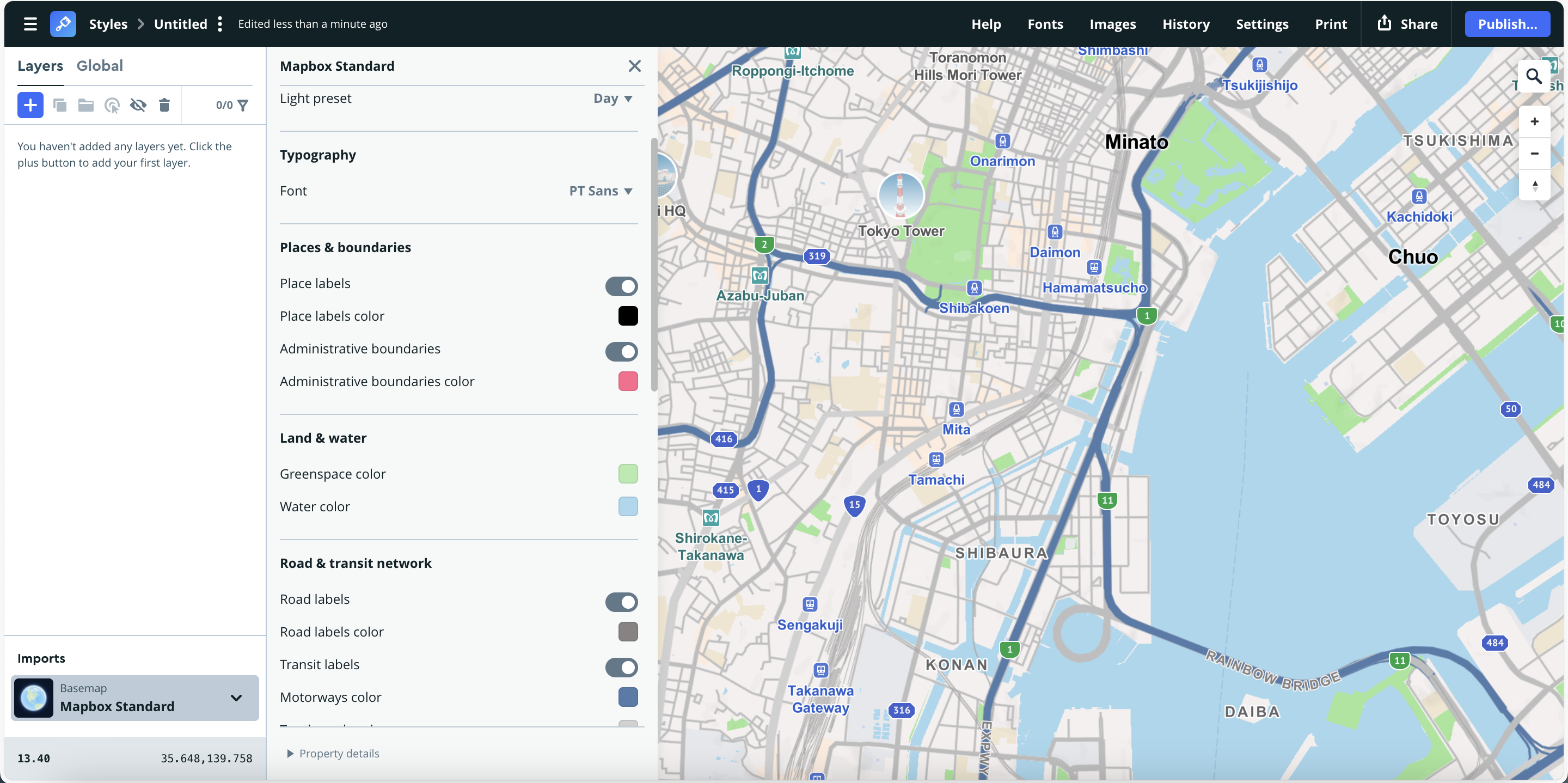Viewport: 1568px width, 783px height.
Task: Toggle the Place labels switch
Action: tap(621, 285)
